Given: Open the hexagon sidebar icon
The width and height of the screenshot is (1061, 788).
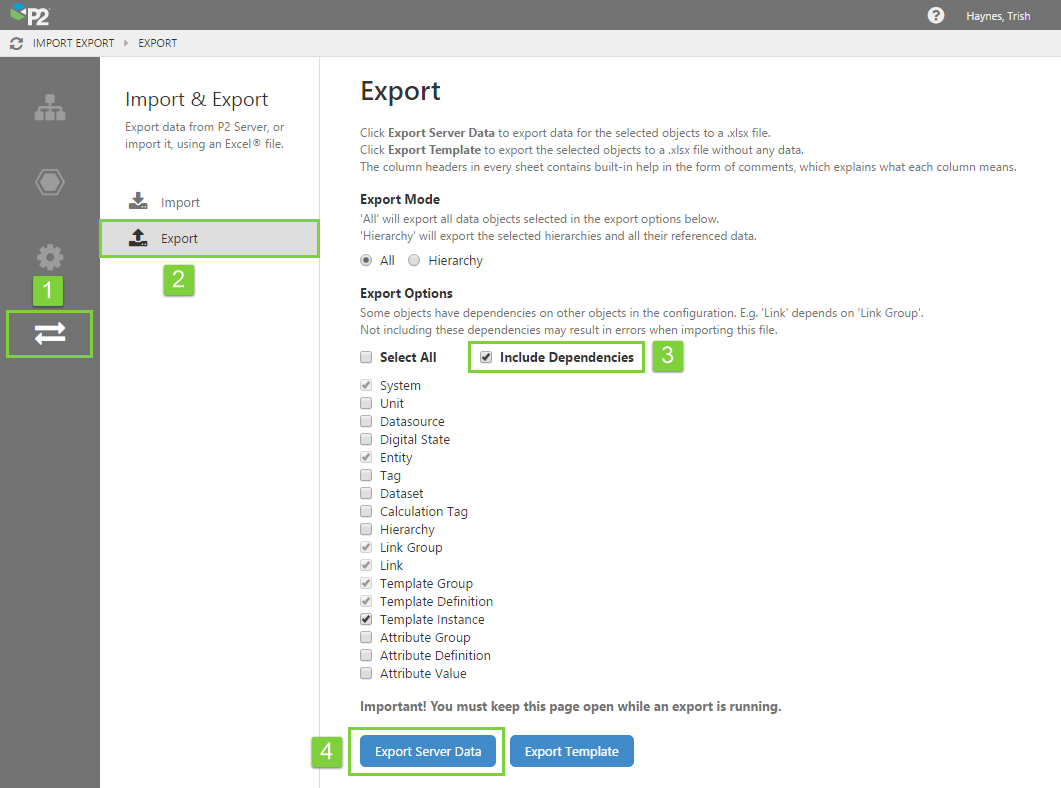Looking at the screenshot, I should 49,182.
